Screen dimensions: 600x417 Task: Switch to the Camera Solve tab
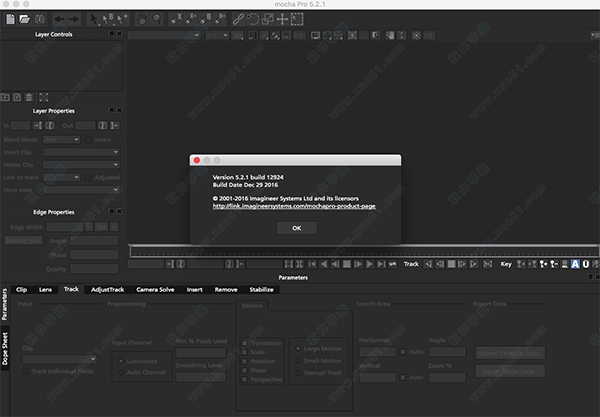coord(155,290)
